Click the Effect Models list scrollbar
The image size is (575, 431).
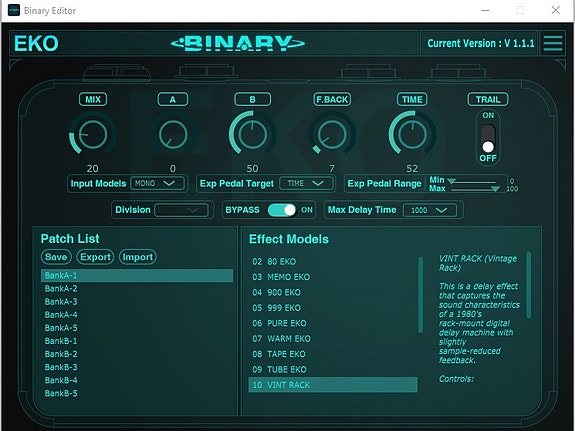click(x=420, y=295)
